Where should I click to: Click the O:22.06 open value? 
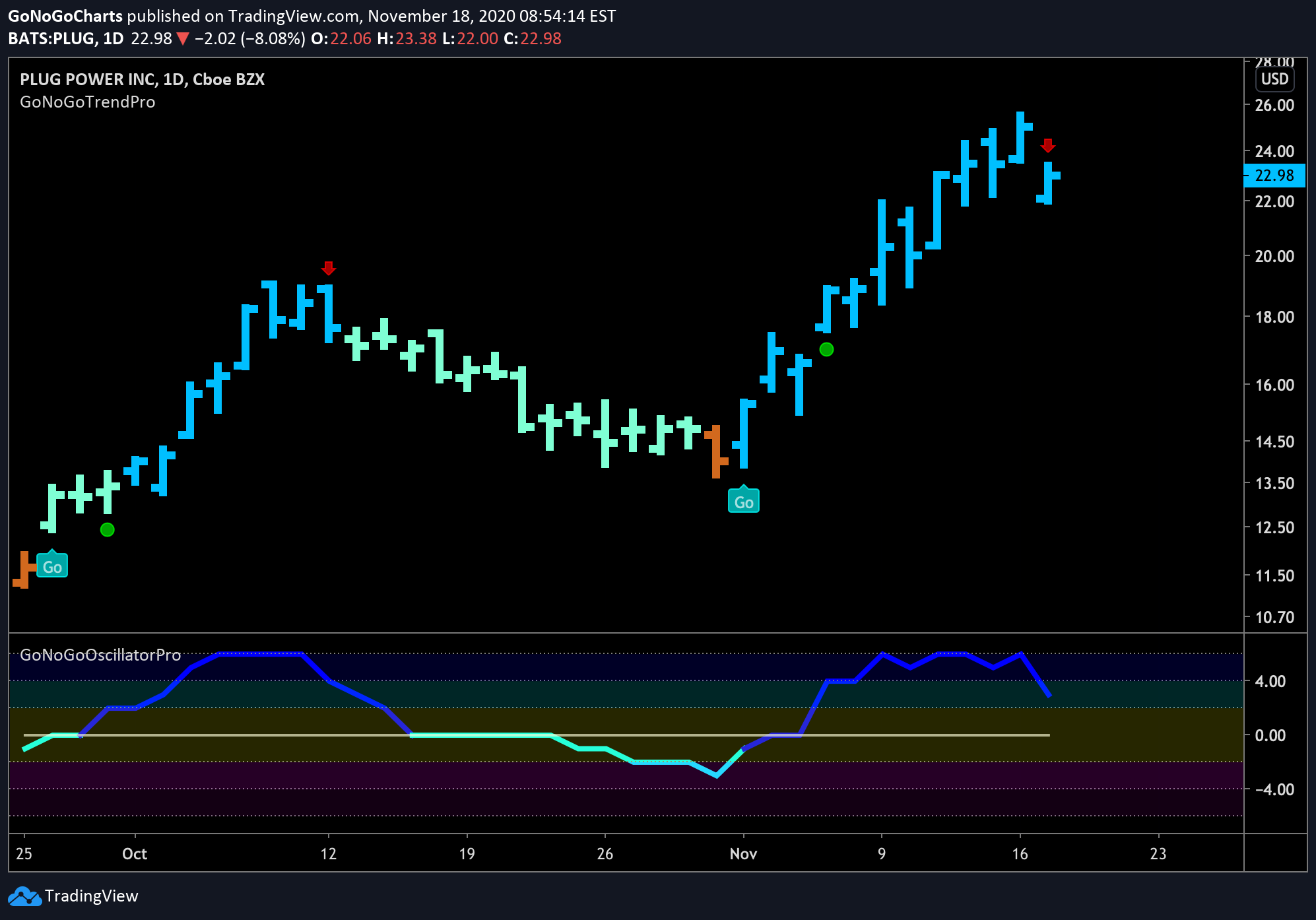[x=341, y=39]
